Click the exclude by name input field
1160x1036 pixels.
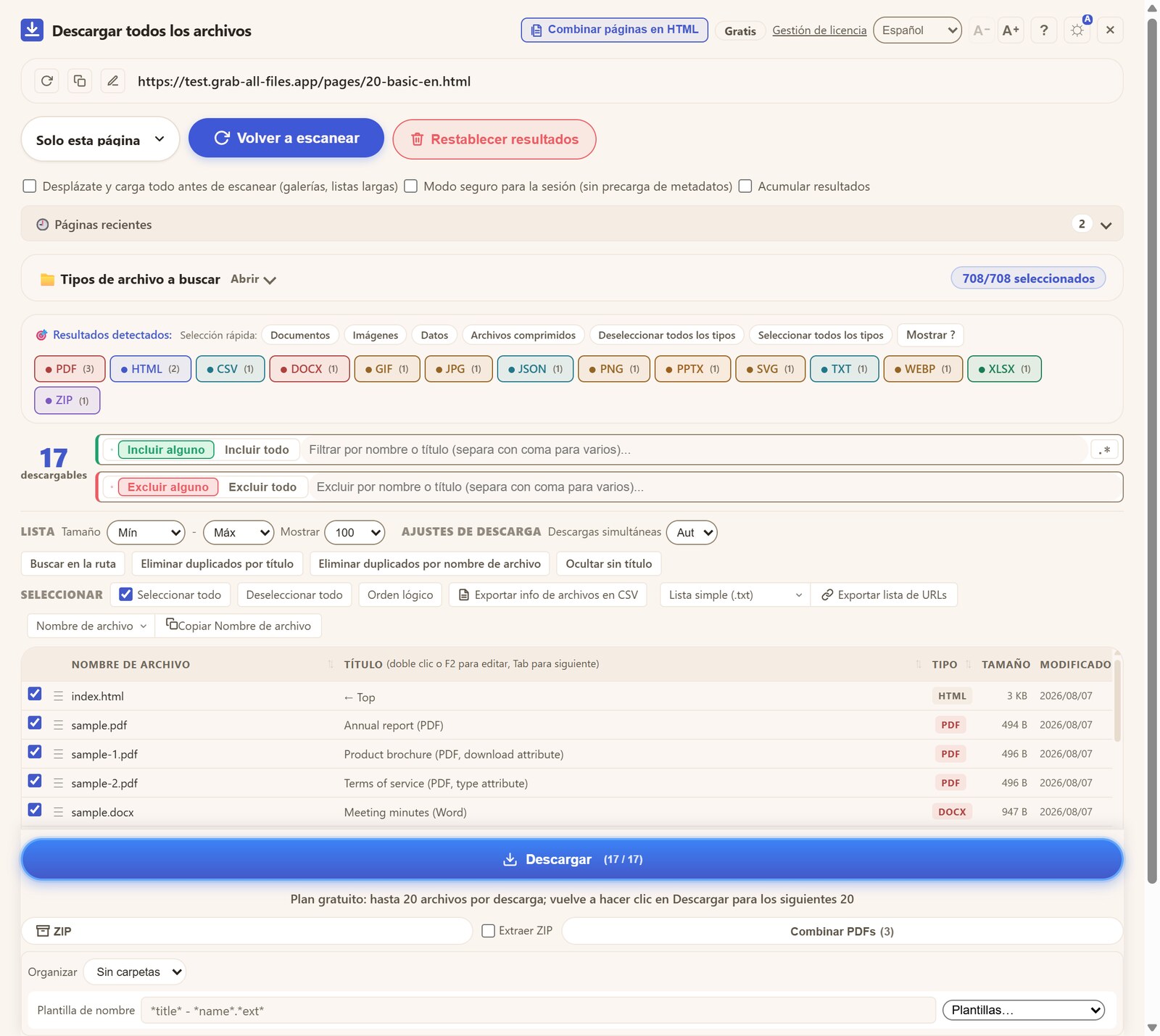point(716,487)
